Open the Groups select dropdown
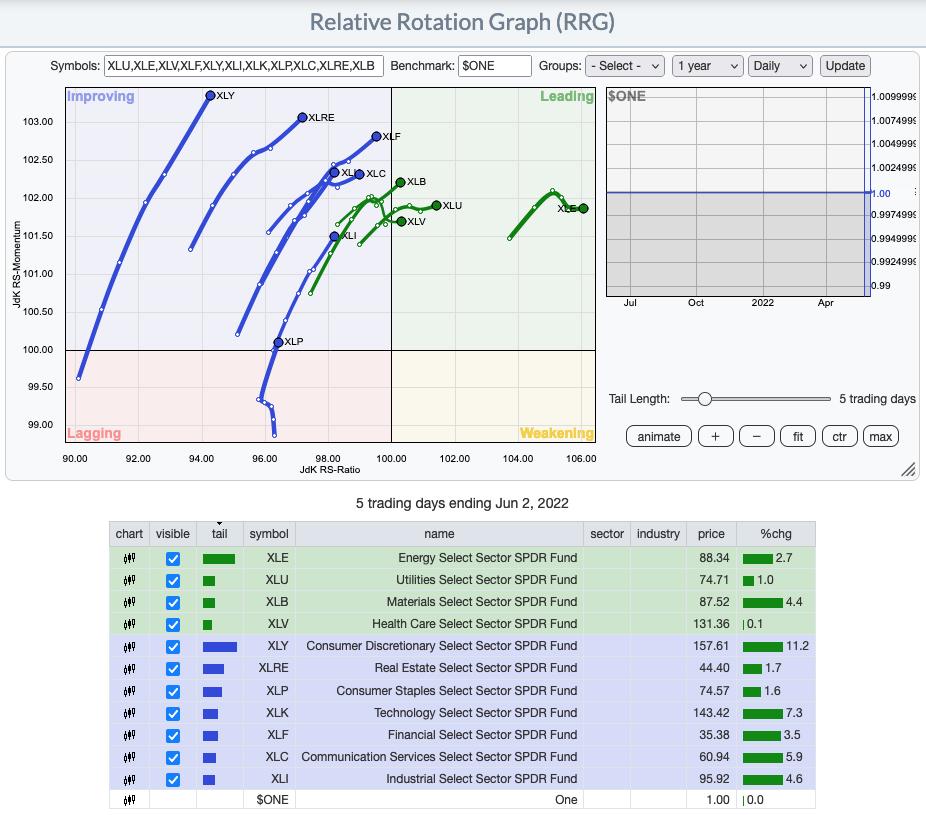Viewport: 926px width, 815px height. coord(625,66)
